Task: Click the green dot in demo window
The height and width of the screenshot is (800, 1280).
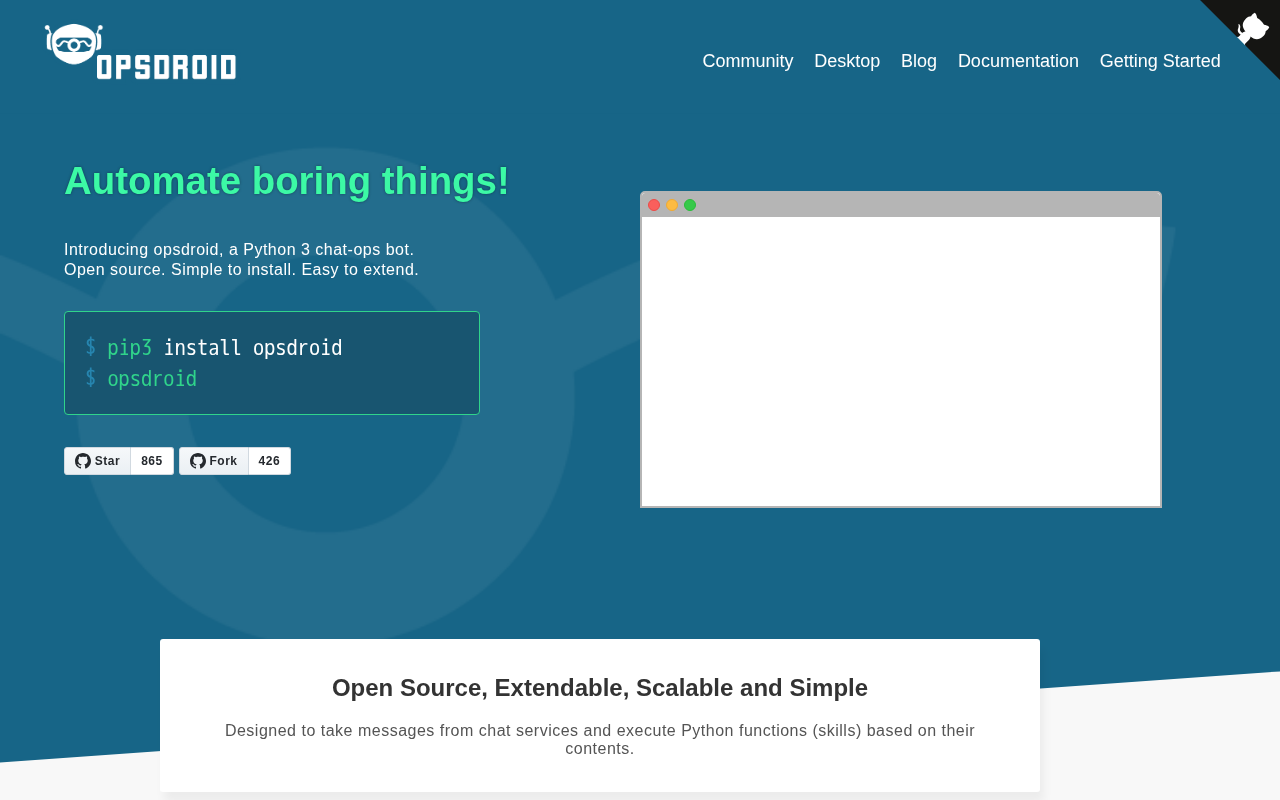Action: pos(690,205)
